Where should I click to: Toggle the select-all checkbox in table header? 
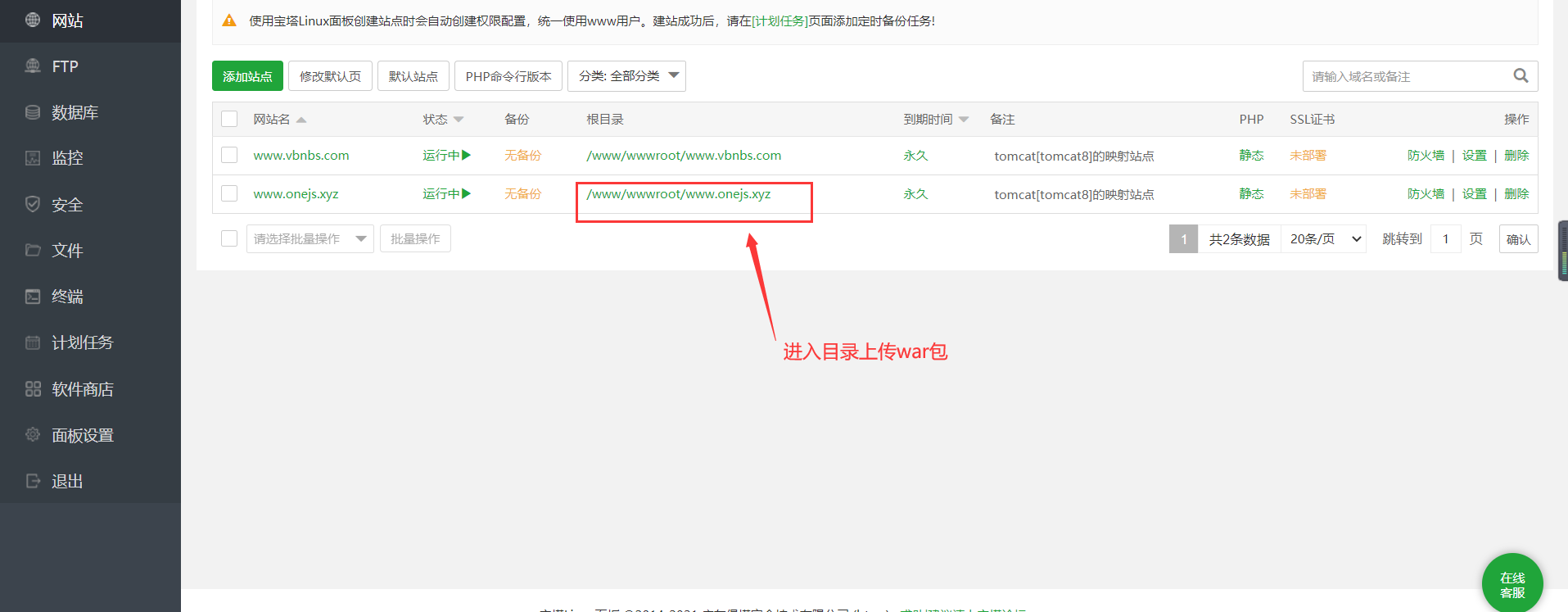click(x=229, y=119)
